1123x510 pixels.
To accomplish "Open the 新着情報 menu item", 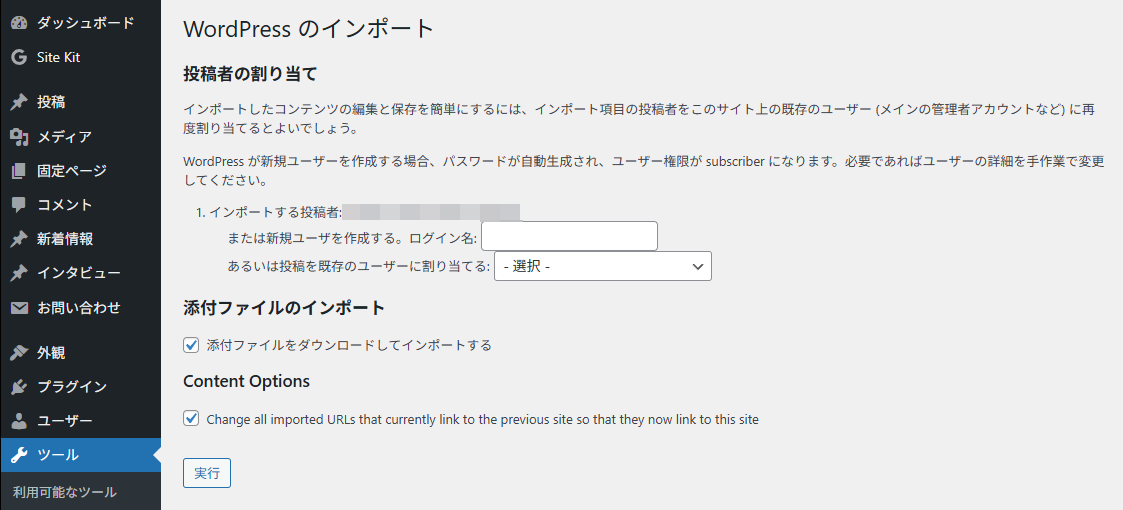I will [x=65, y=239].
